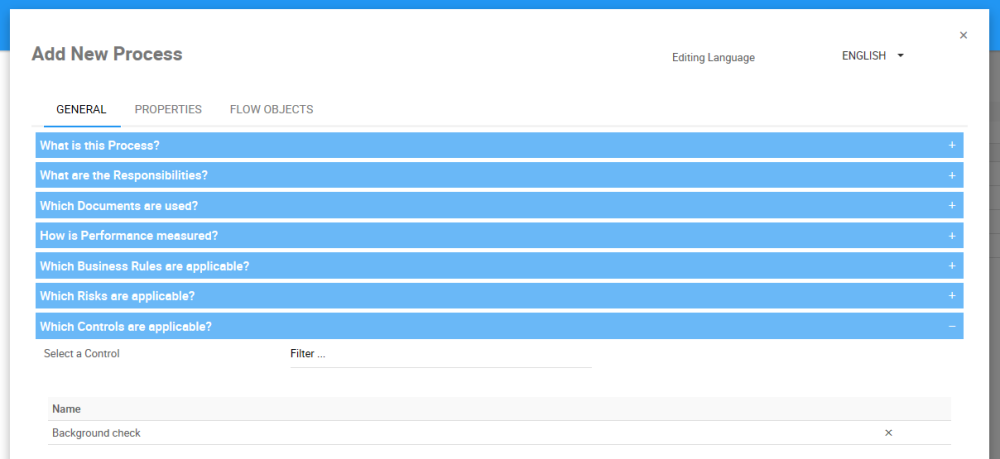Expand the 'What is this Process?' plus icon
This screenshot has width=1000, height=459.
(952, 146)
